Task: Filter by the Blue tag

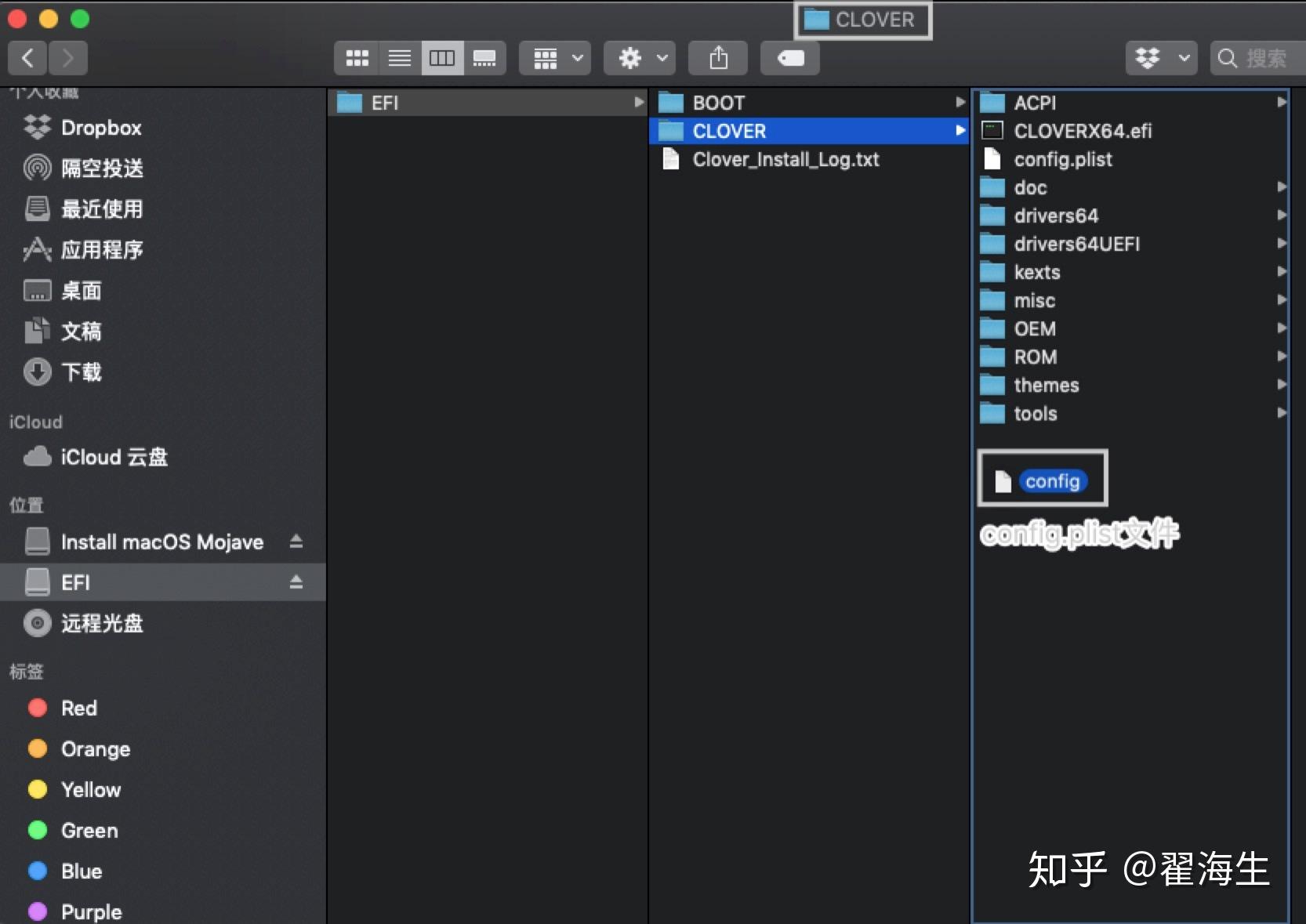Action: click(163, 871)
